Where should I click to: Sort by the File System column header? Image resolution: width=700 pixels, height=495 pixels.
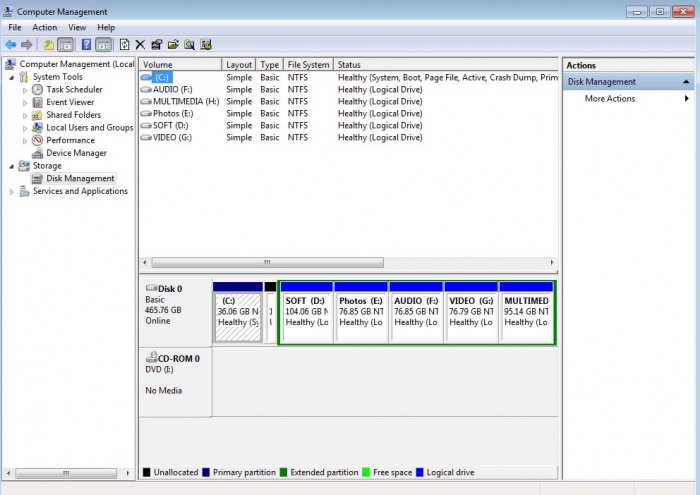[307, 65]
